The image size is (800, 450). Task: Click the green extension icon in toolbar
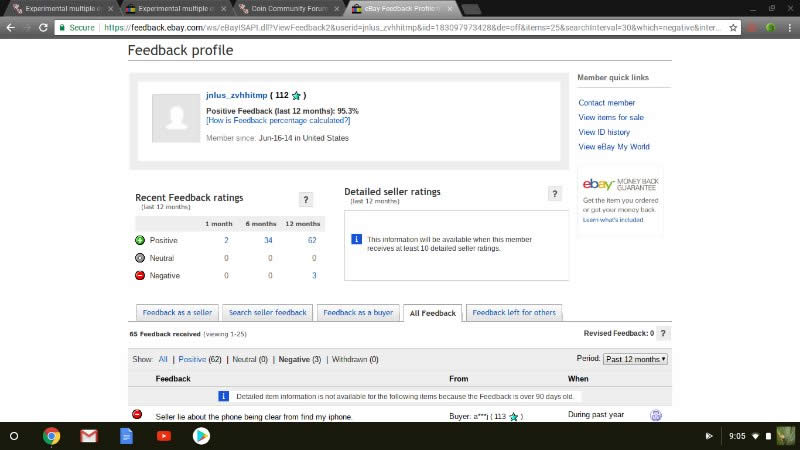770,28
